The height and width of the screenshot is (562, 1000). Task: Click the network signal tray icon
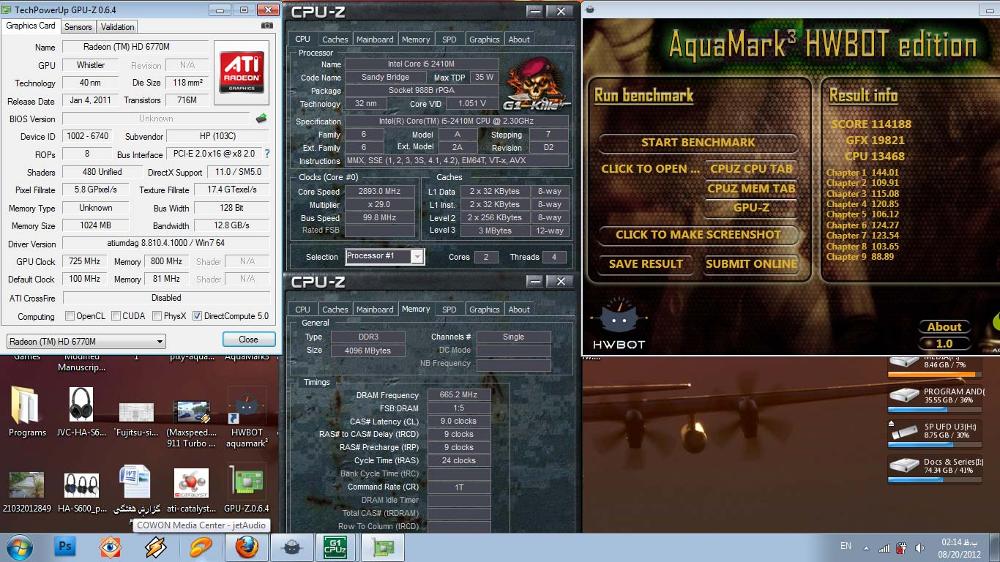tap(884, 547)
